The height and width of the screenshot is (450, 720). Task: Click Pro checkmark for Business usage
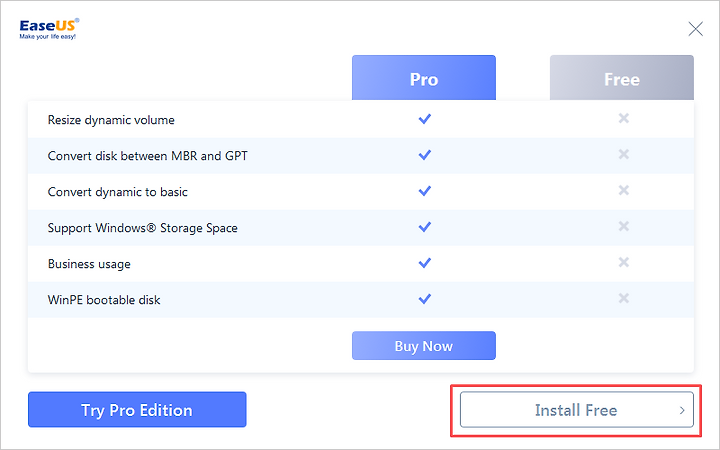click(425, 263)
